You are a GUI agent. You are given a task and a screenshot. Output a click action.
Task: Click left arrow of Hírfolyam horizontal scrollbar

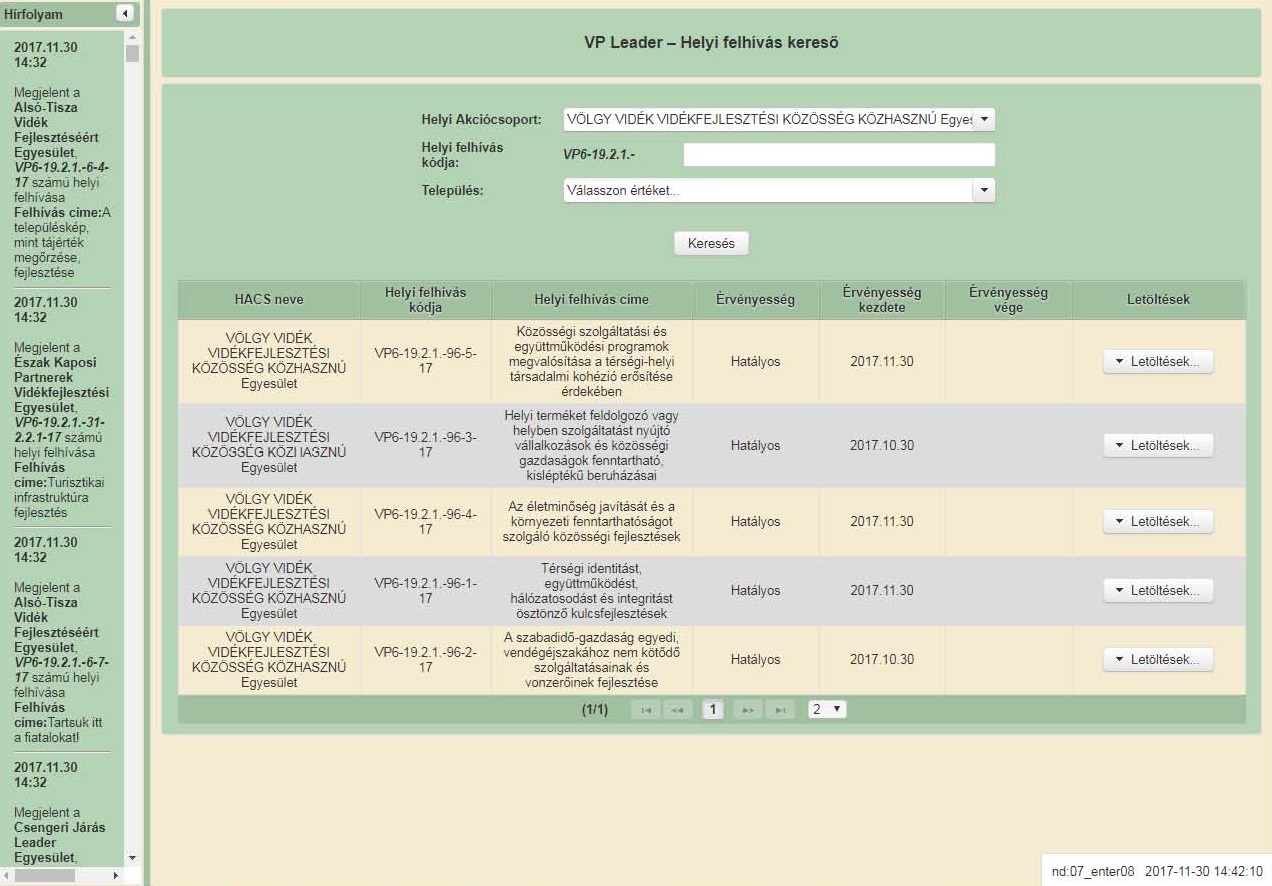[x=7, y=875]
